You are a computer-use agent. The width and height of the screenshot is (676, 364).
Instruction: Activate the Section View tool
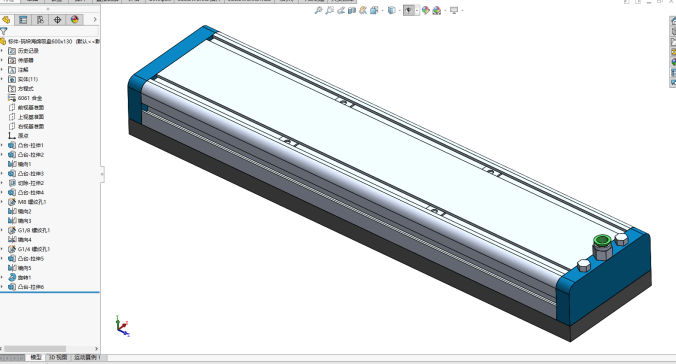pyautogui.click(x=352, y=10)
